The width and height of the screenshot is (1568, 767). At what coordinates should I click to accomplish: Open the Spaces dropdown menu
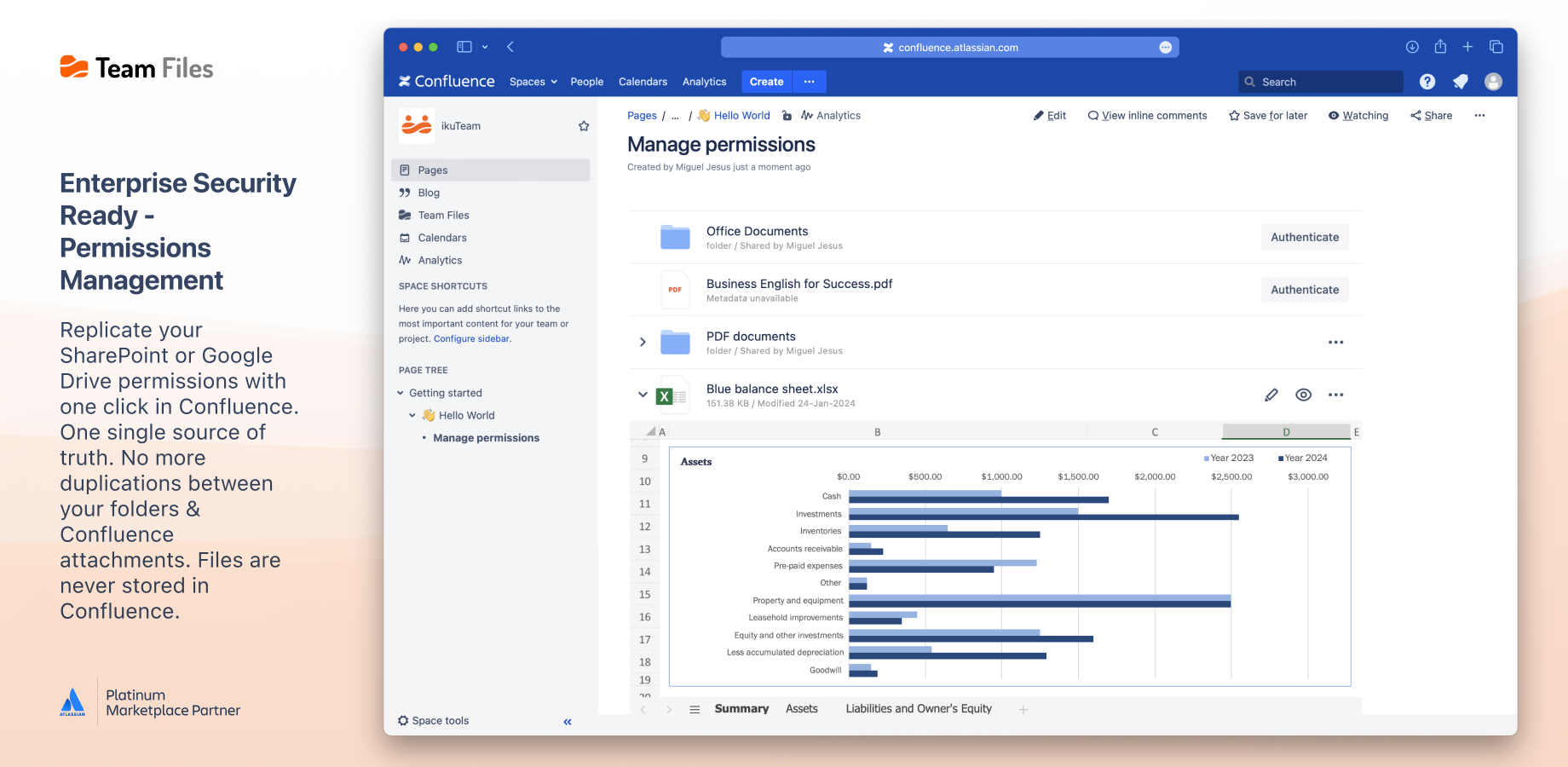point(533,82)
